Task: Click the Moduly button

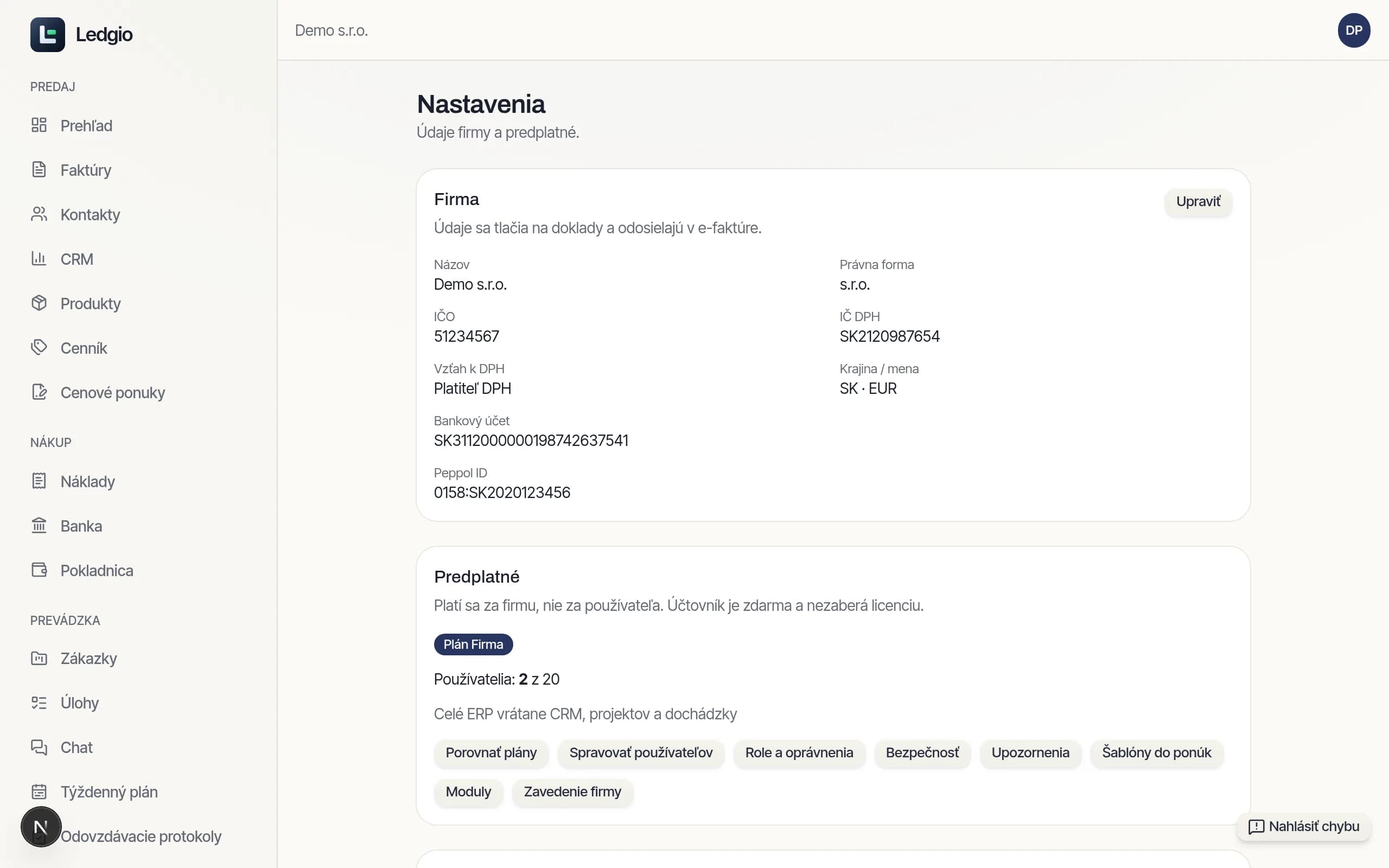Action: tap(468, 792)
